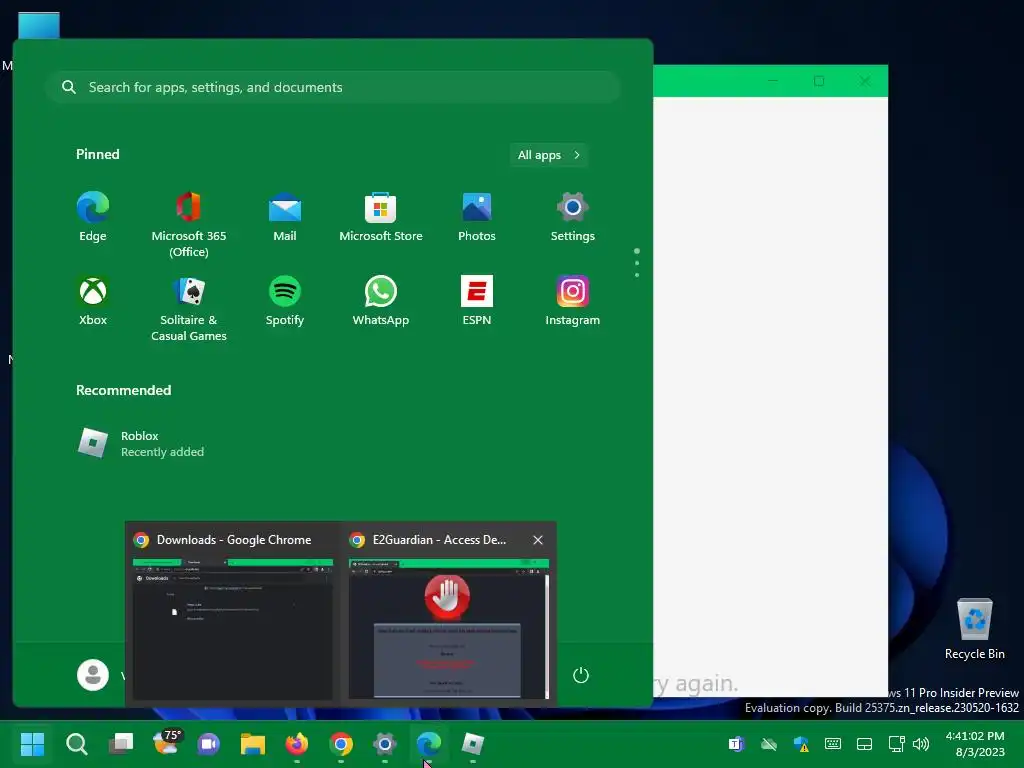The height and width of the screenshot is (768, 1024).
Task: Close the E2Guardian preview window
Action: [x=537, y=540]
